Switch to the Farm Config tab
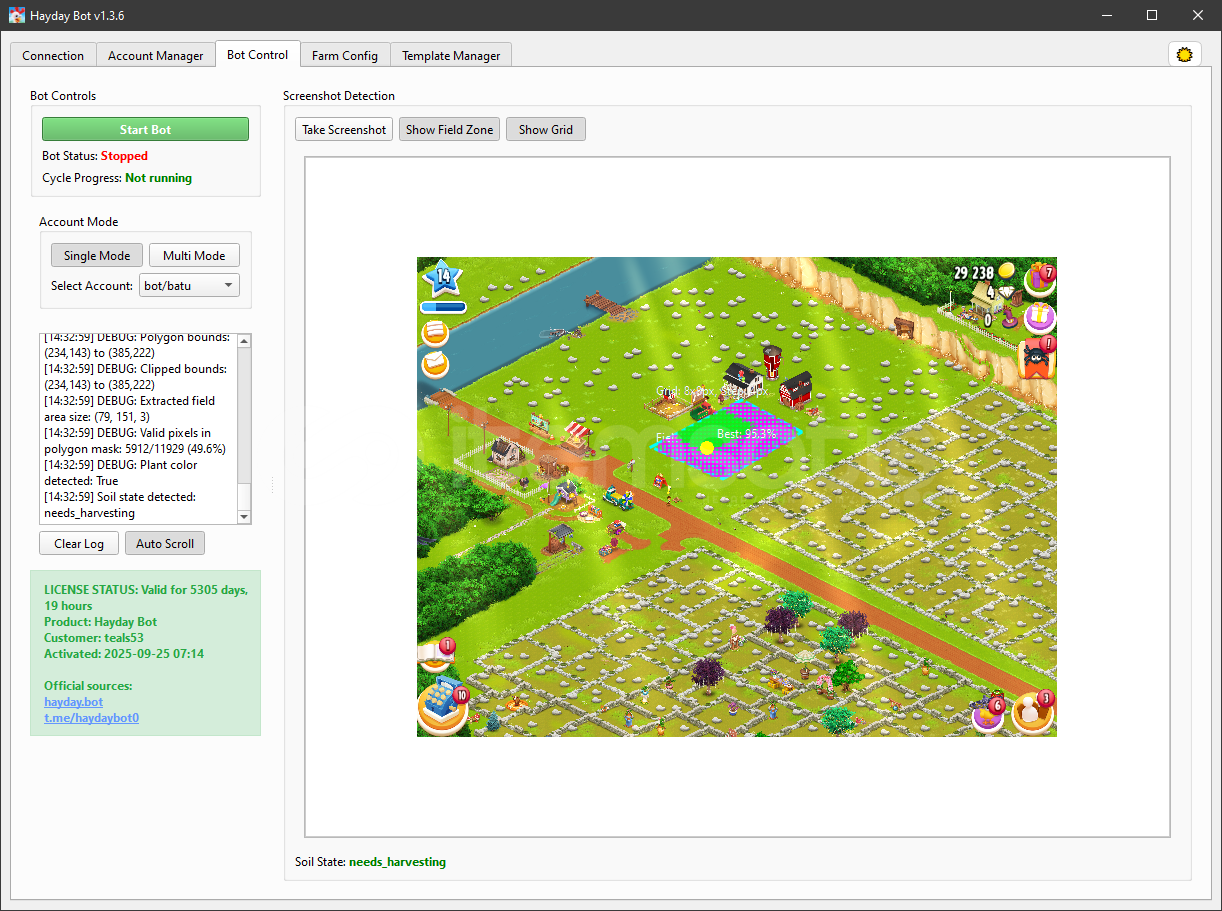 point(345,56)
